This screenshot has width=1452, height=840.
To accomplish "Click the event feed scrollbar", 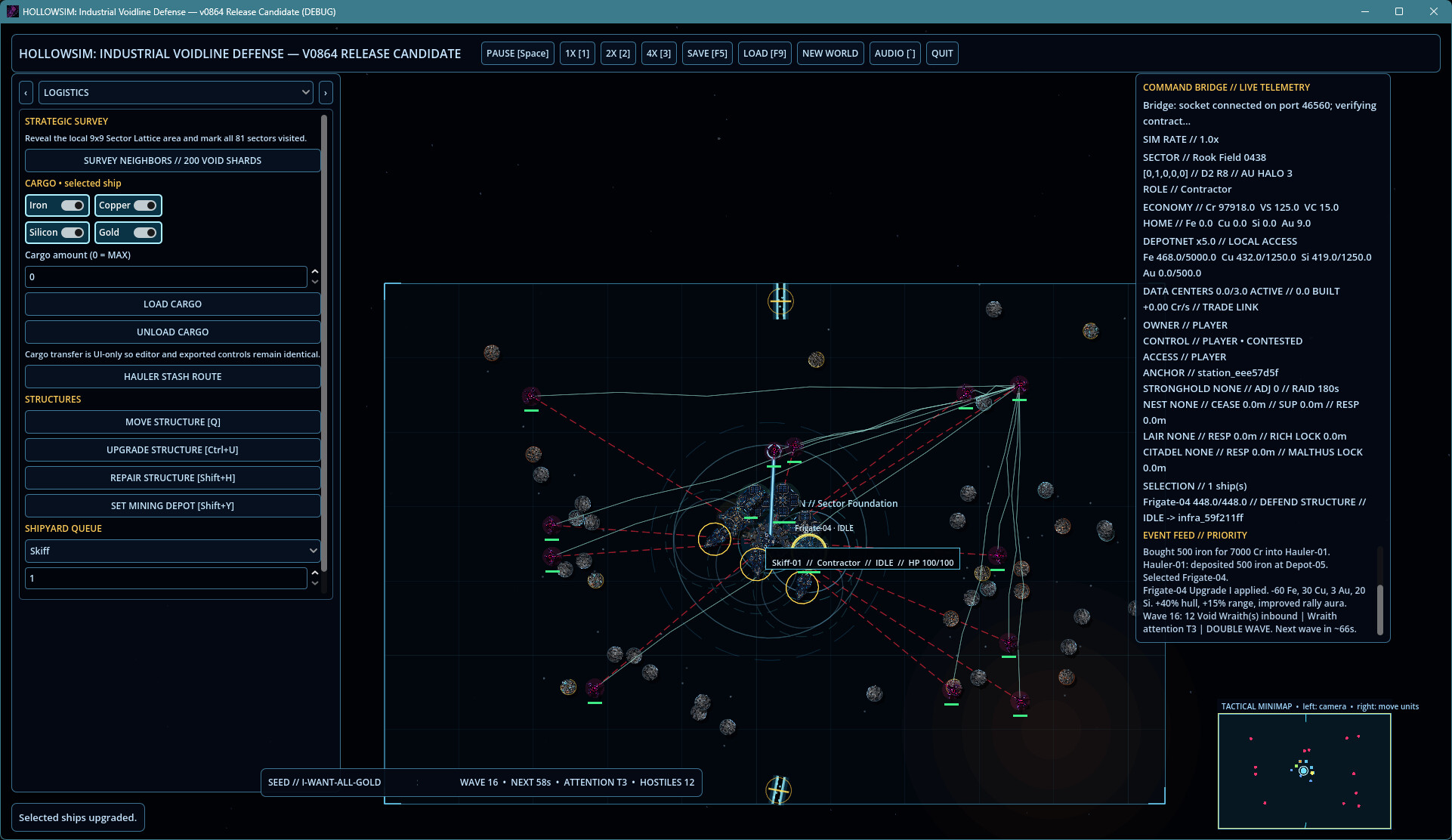I will tap(1379, 610).
